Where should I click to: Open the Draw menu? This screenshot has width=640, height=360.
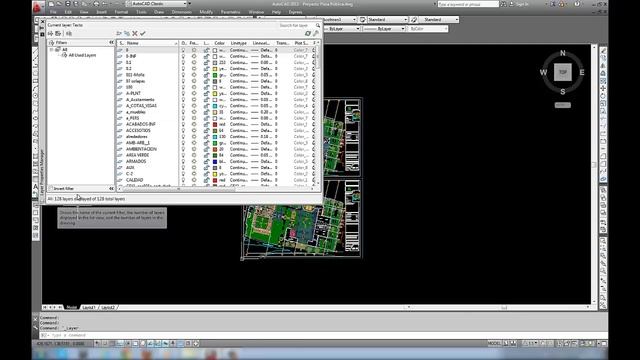pyautogui.click(x=159, y=12)
